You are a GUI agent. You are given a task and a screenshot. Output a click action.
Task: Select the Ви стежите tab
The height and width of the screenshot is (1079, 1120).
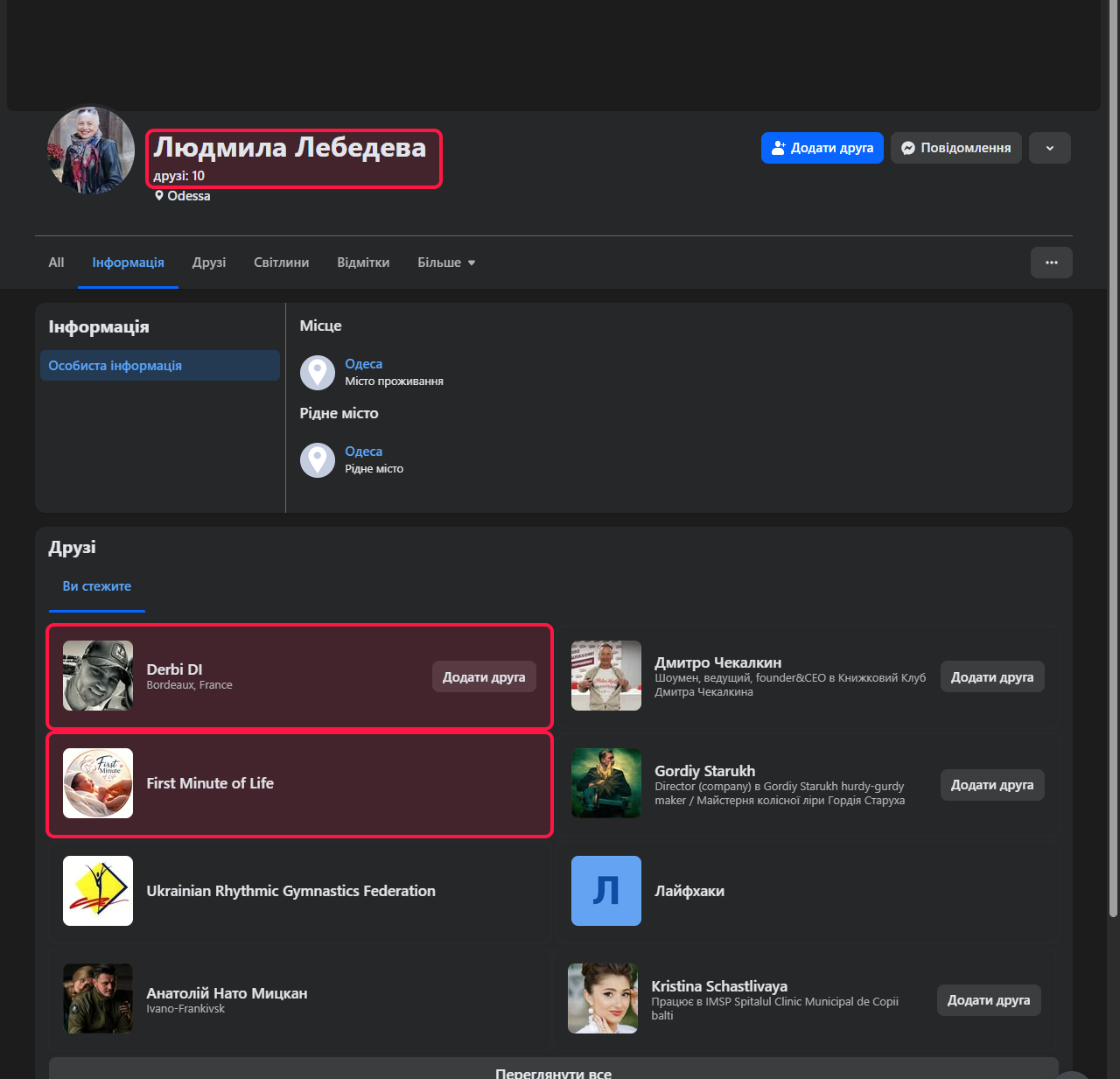[x=97, y=586]
